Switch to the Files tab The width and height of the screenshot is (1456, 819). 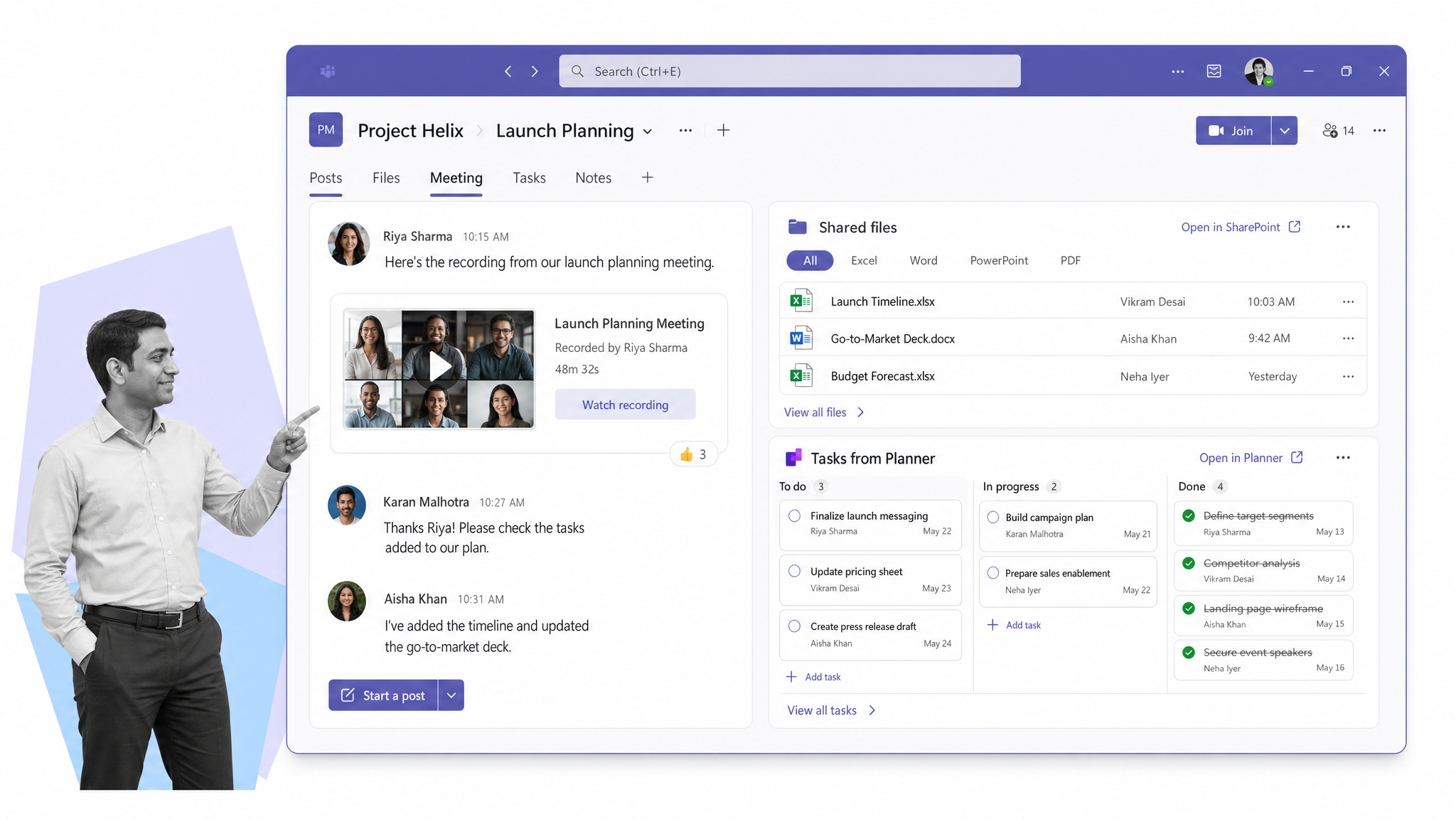[x=386, y=178]
